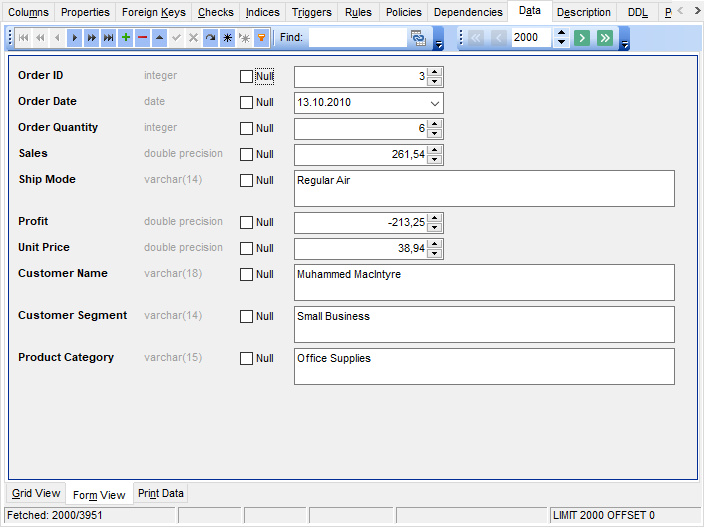Check the Null box for Order ID
This screenshot has width=704, height=527.
pos(246,77)
